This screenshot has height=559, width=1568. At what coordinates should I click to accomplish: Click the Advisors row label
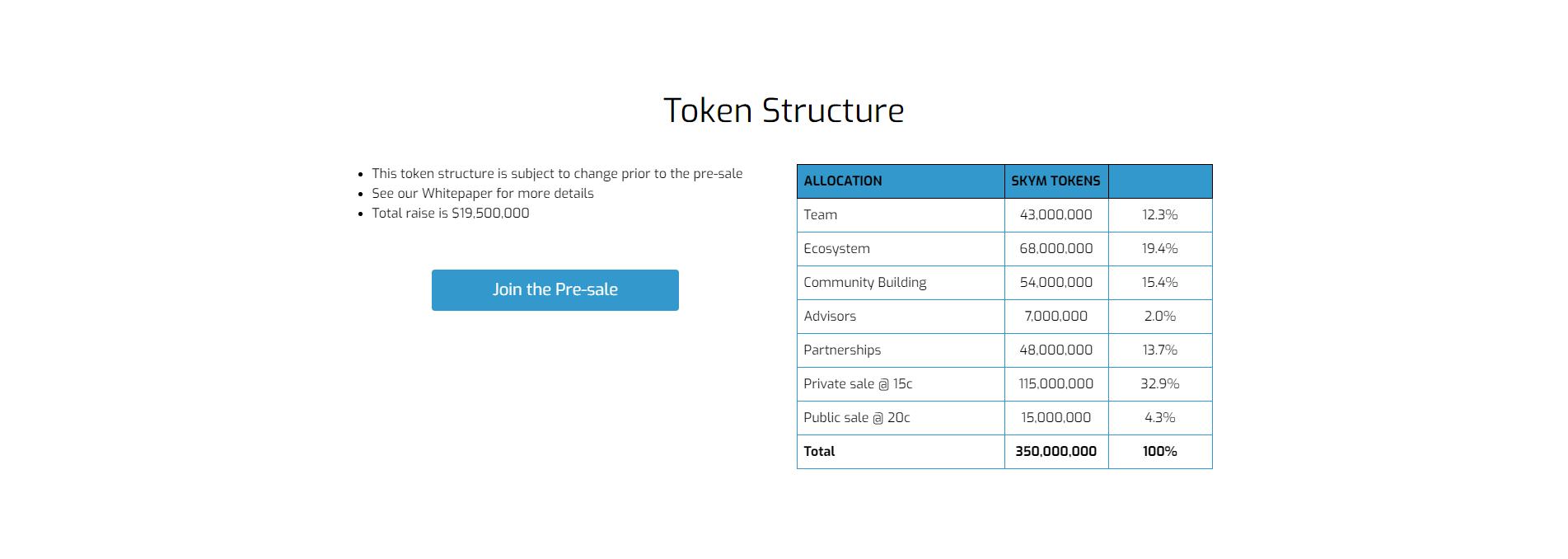830,317
